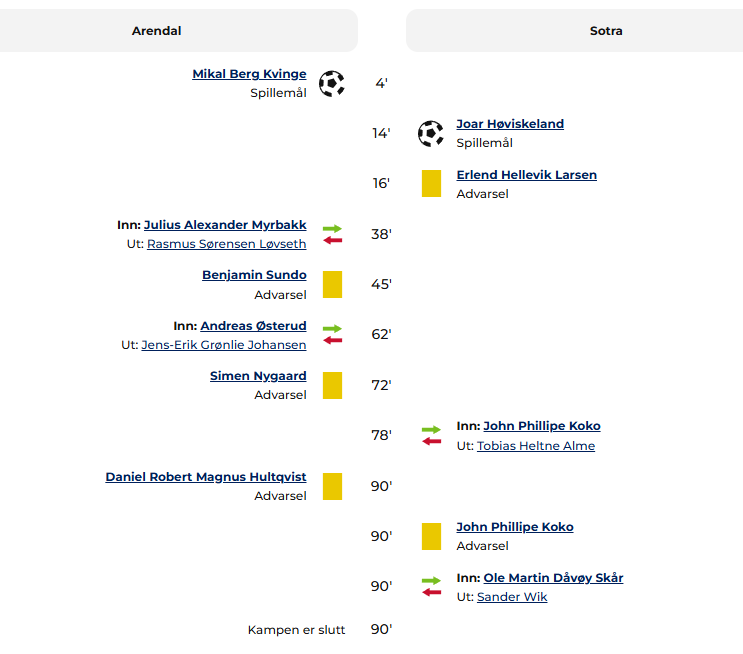This screenshot has width=743, height=654.
Task: Click substitution arrows beside Ole Martin Dåvøy Skår
Action: [431, 586]
